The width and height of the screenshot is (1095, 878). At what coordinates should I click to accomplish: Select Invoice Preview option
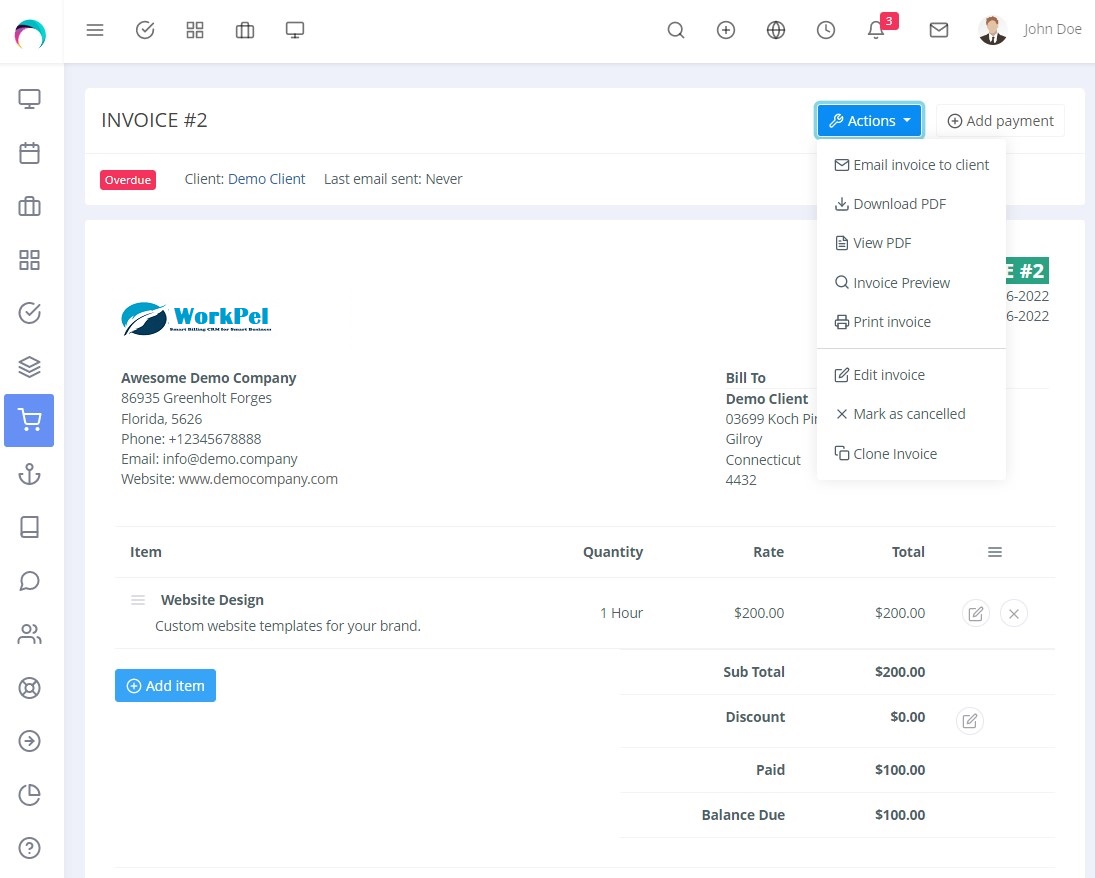coord(911,283)
